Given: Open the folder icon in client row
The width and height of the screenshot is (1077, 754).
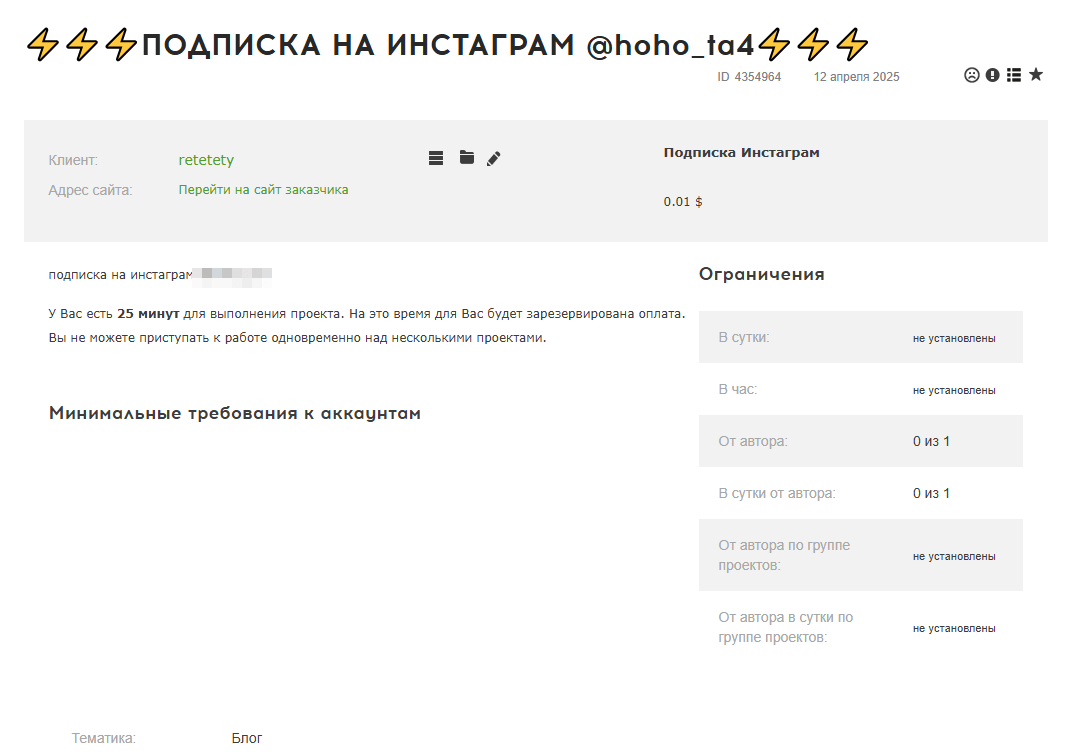Looking at the screenshot, I should click(x=467, y=157).
